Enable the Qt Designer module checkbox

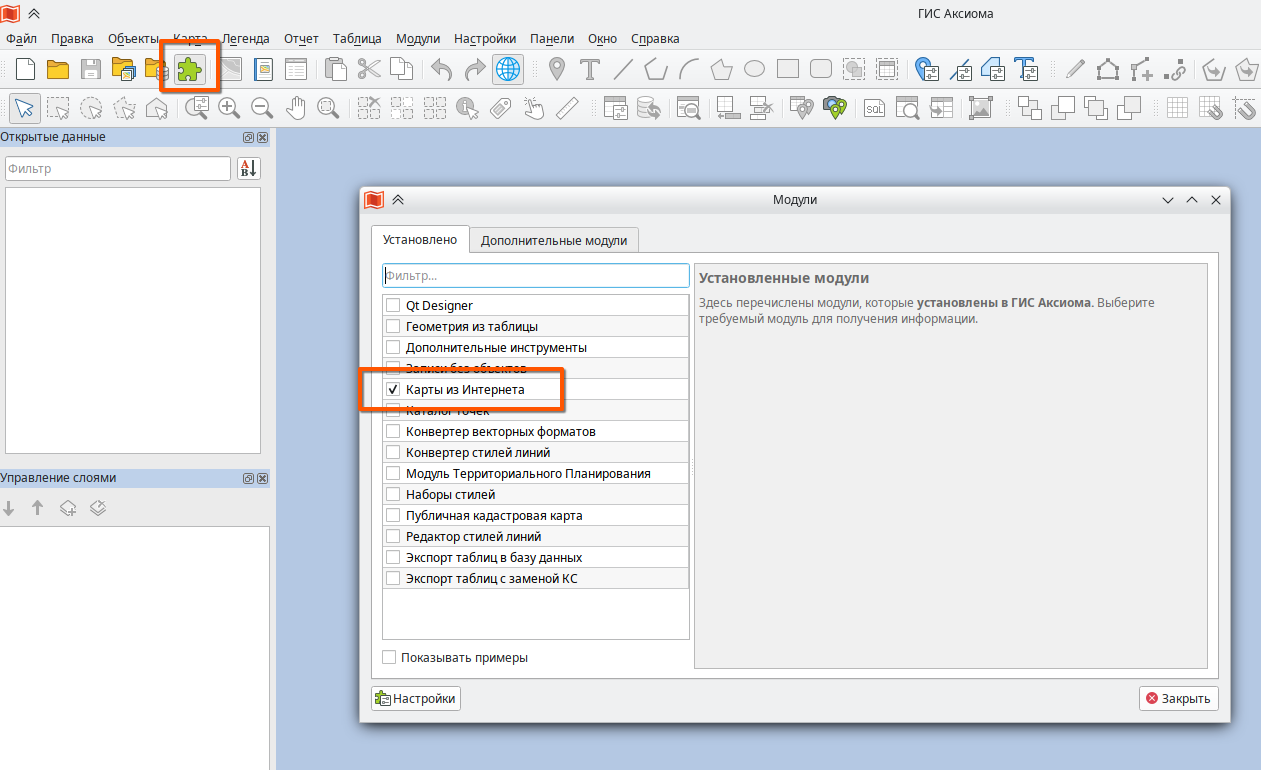pyautogui.click(x=393, y=305)
